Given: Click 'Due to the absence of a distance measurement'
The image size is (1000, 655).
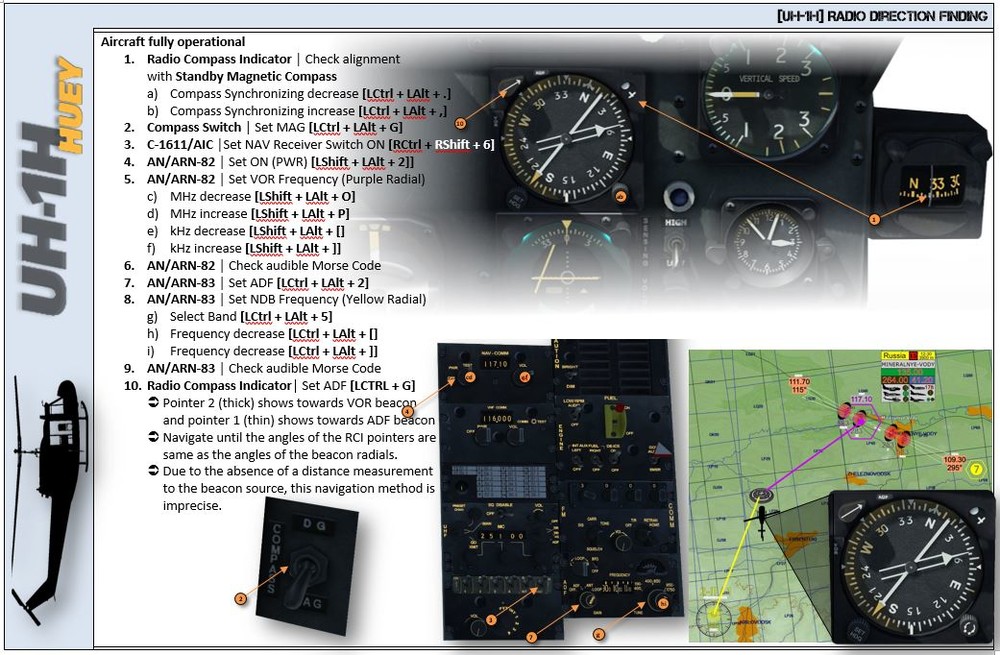Looking at the screenshot, I should pos(298,471).
